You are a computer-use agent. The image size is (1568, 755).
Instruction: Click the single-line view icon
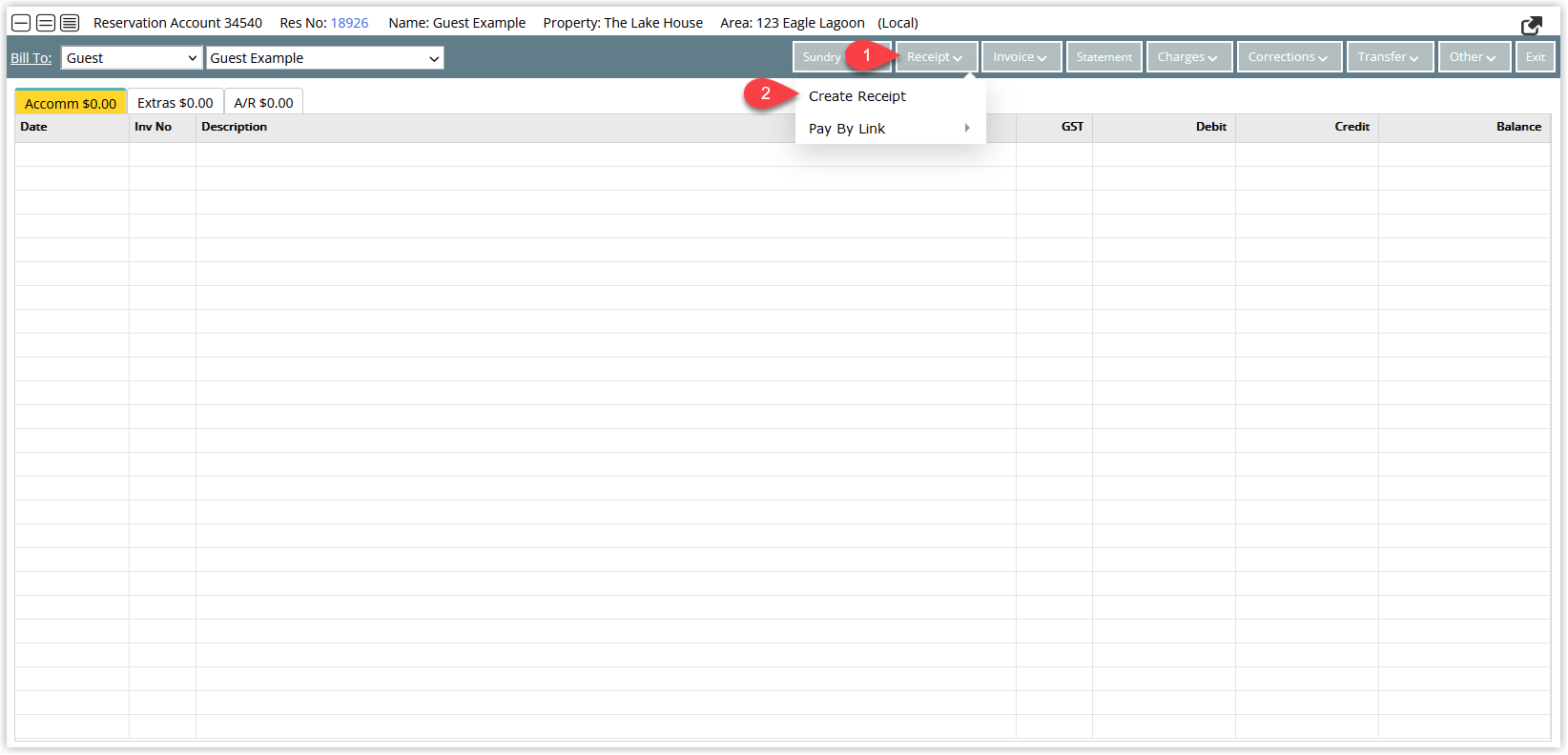(21, 23)
